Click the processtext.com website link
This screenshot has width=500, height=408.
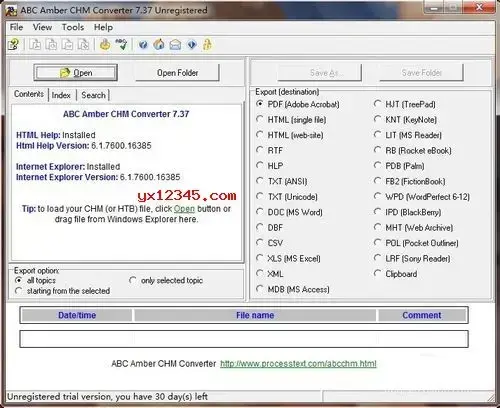pyautogui.click(x=298, y=364)
